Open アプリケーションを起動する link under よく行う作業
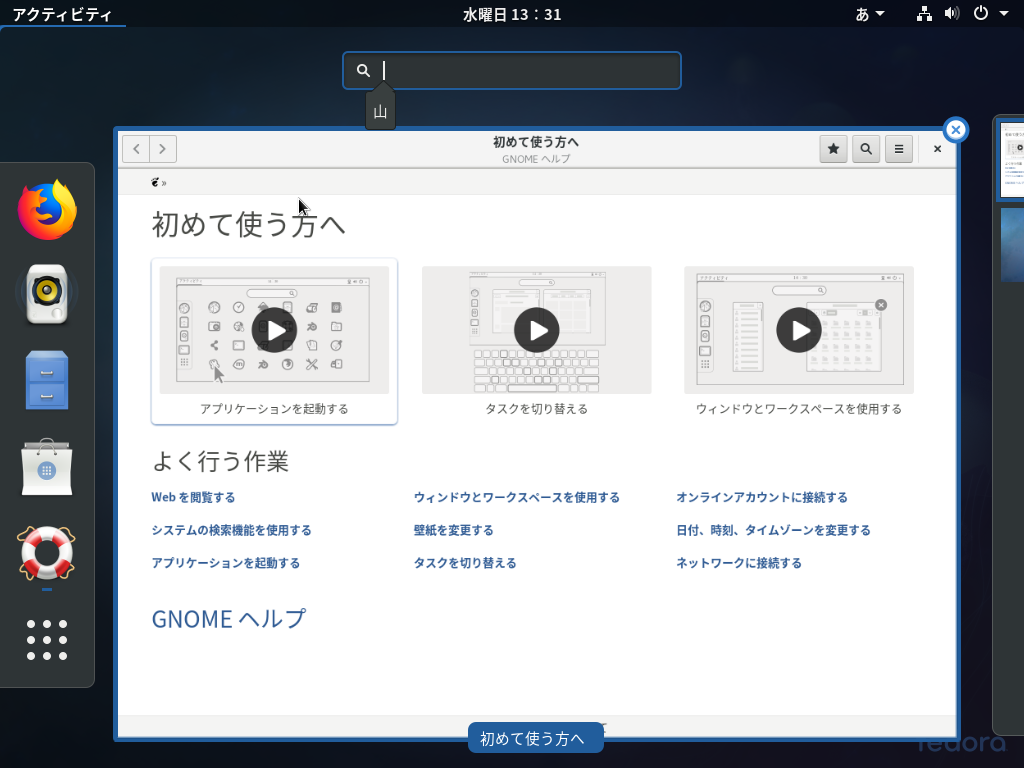The image size is (1024, 768). click(x=226, y=563)
